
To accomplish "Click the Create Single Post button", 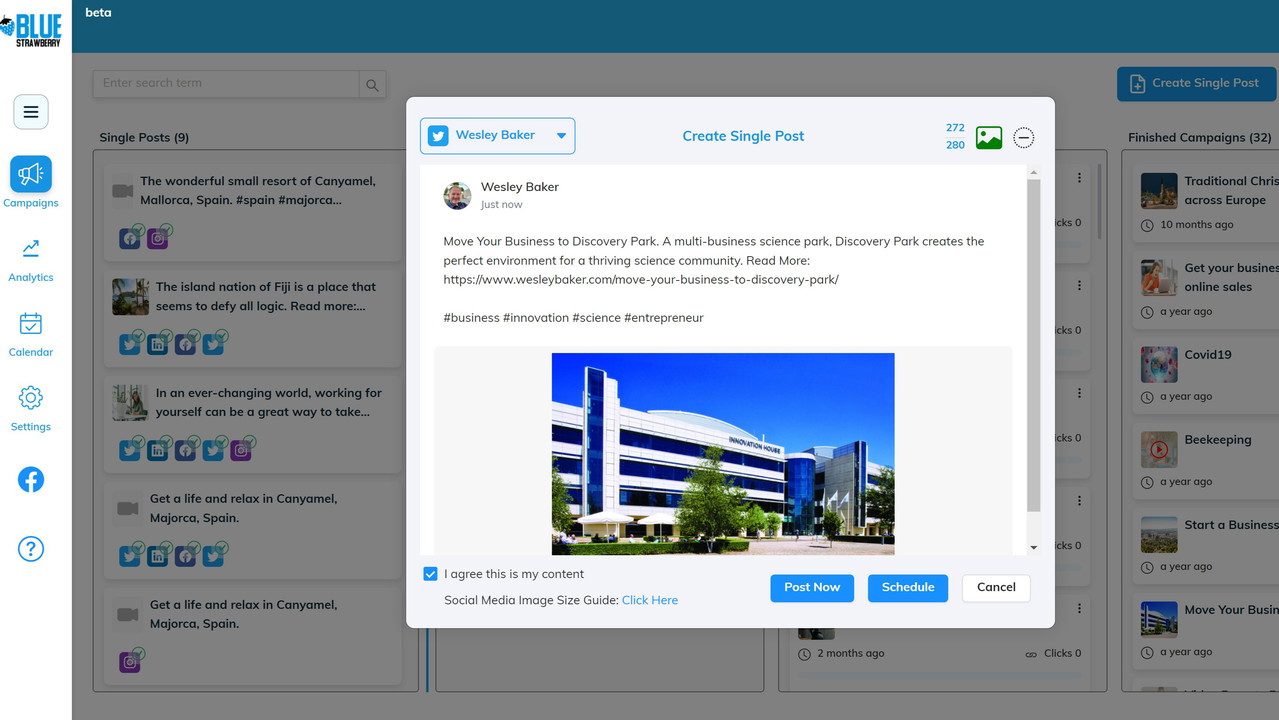I will pyautogui.click(x=1196, y=84).
